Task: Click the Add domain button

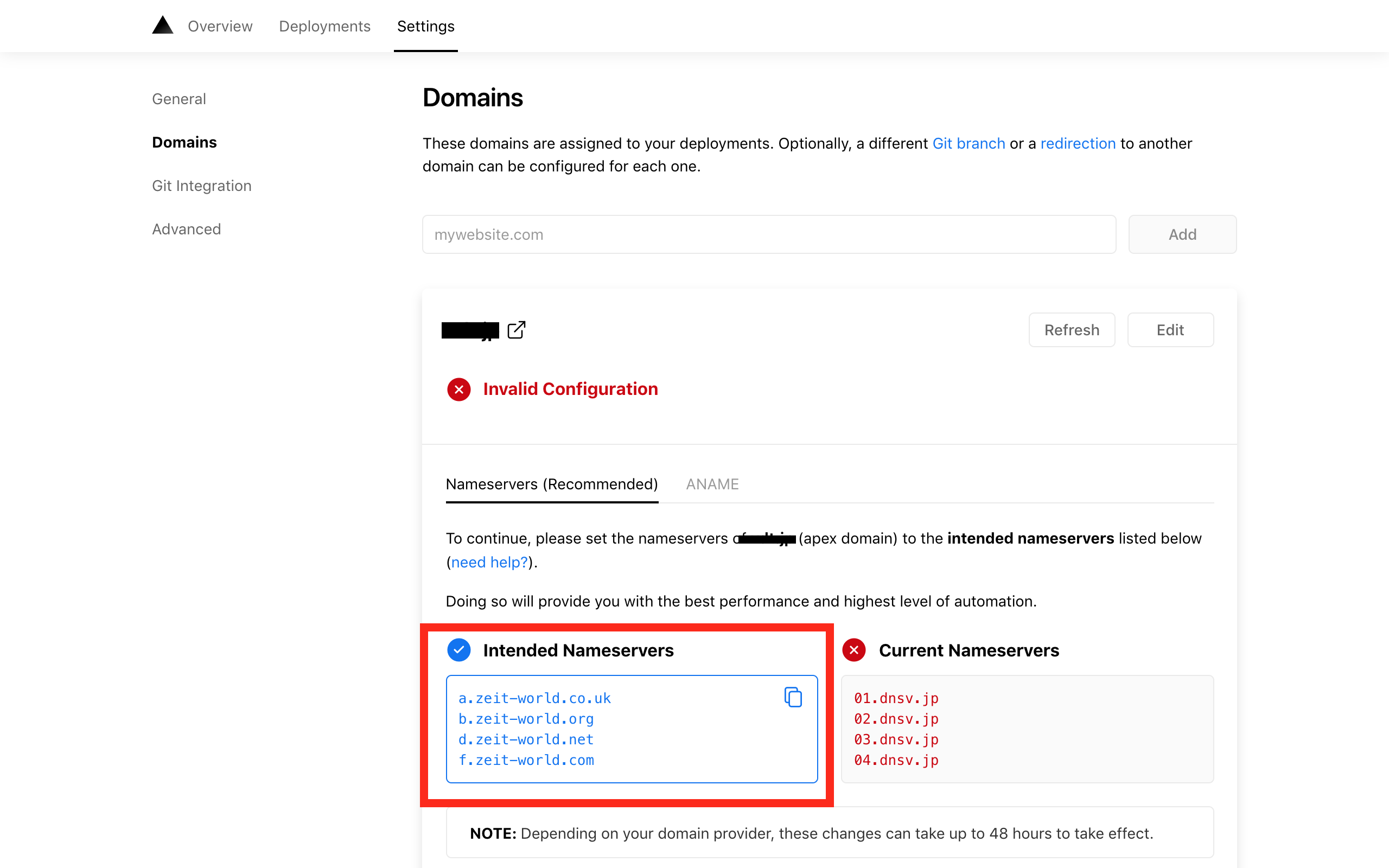Action: click(x=1182, y=234)
